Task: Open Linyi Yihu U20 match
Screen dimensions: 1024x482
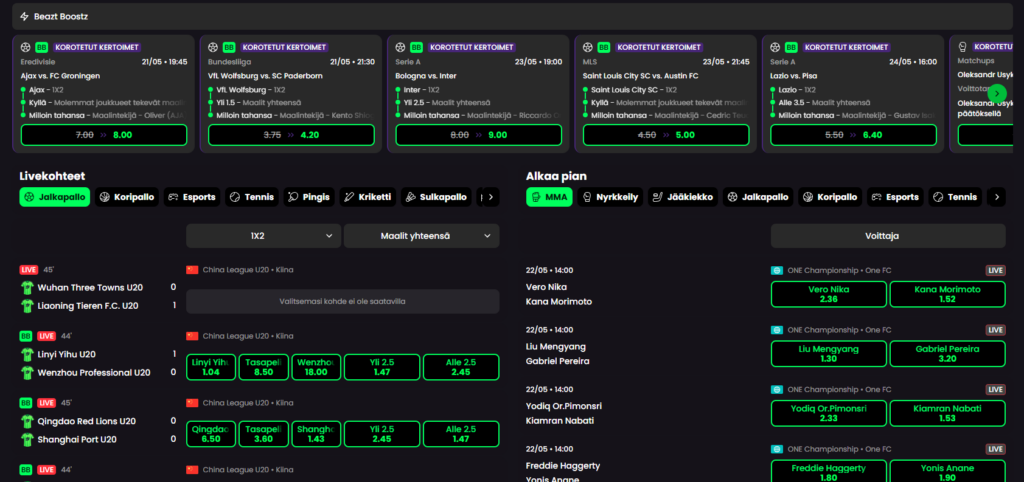Action: 67,354
